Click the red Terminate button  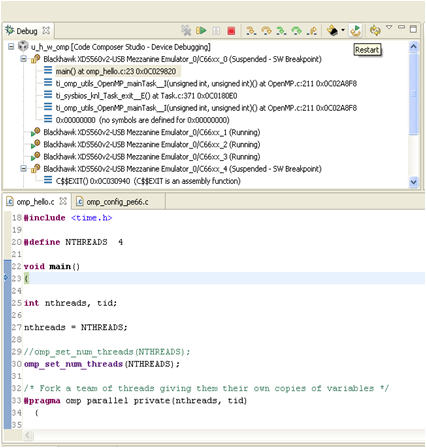pyautogui.click(x=231, y=31)
